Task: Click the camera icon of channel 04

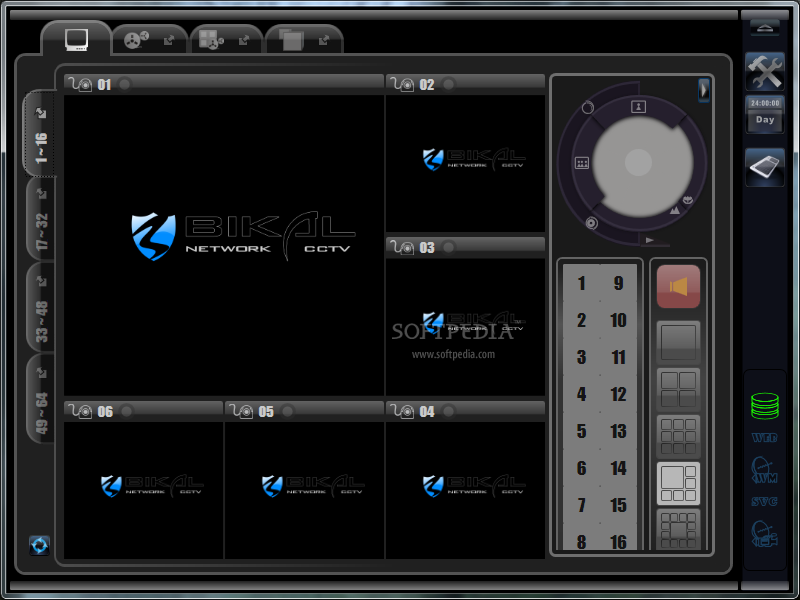Action: point(403,411)
